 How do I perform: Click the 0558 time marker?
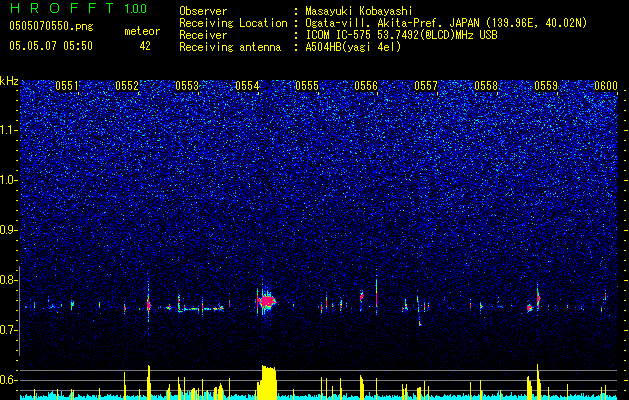486,86
